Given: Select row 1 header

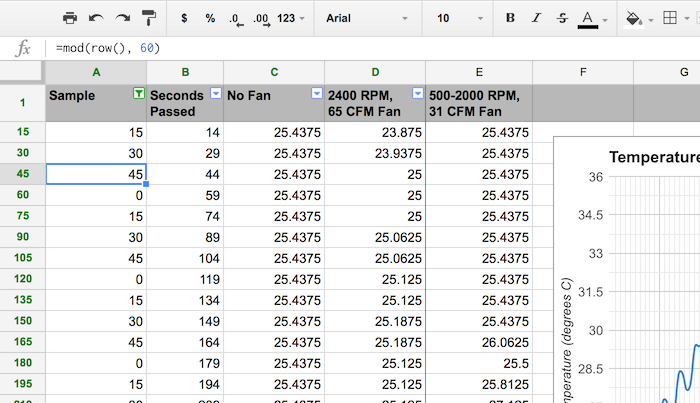Looking at the screenshot, I should 22,103.
